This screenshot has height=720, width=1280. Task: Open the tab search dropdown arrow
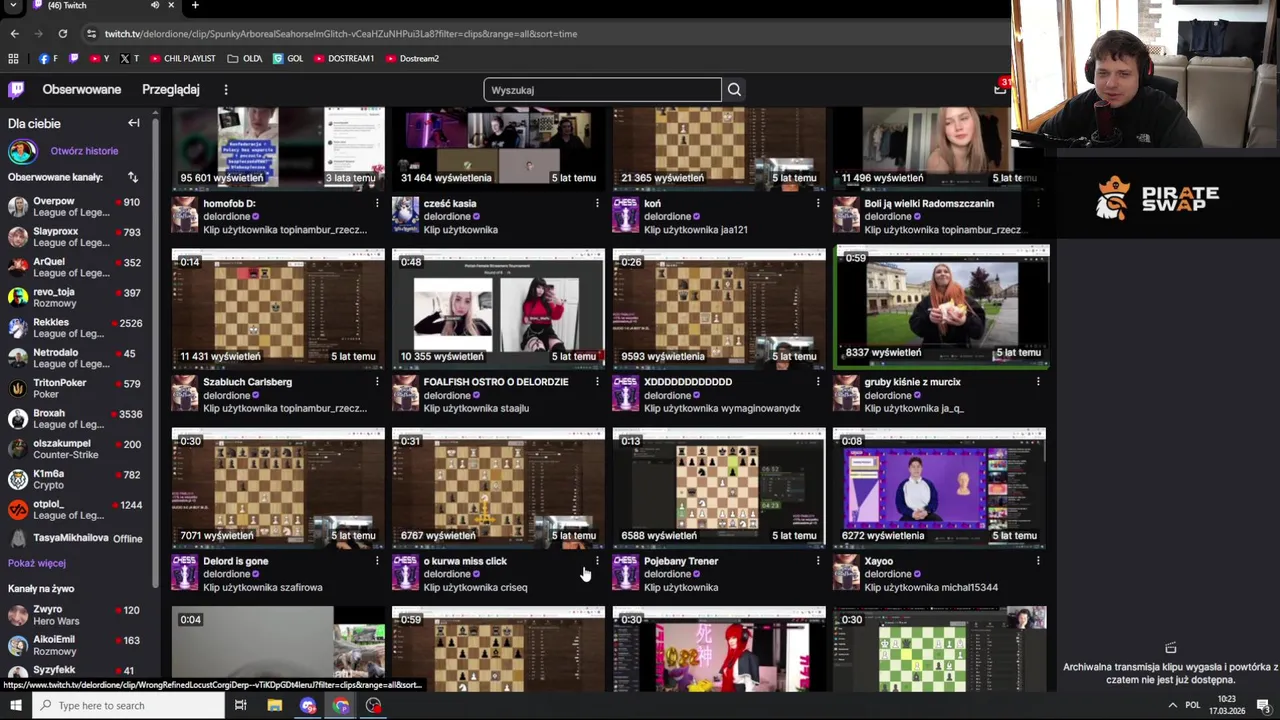pos(14,6)
